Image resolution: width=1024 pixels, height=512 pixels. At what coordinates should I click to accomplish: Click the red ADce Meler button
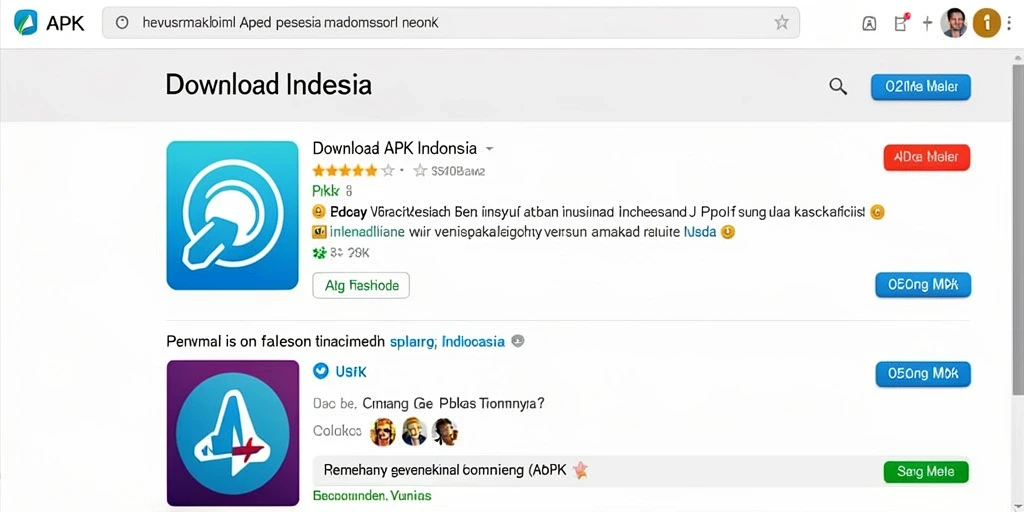pos(926,157)
